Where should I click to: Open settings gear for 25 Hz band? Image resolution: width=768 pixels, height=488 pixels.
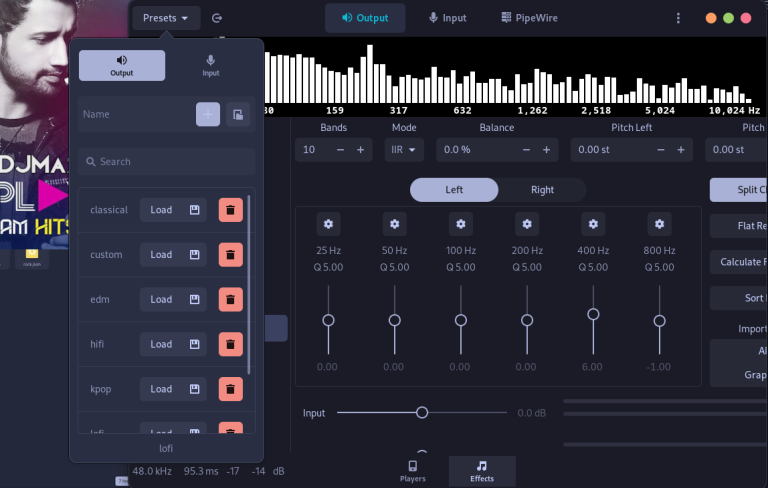pyautogui.click(x=328, y=223)
